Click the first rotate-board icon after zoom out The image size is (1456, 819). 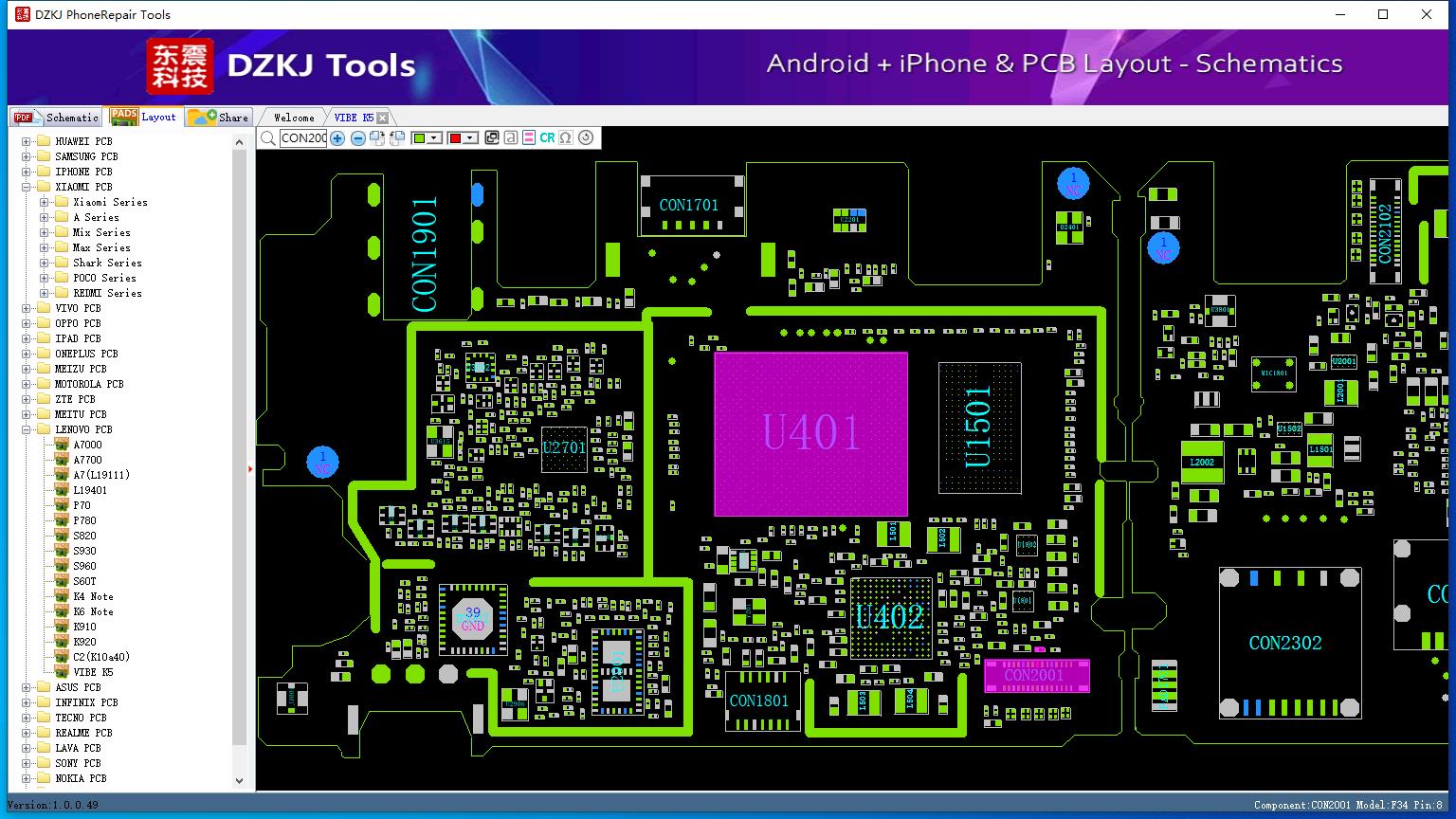(x=377, y=138)
